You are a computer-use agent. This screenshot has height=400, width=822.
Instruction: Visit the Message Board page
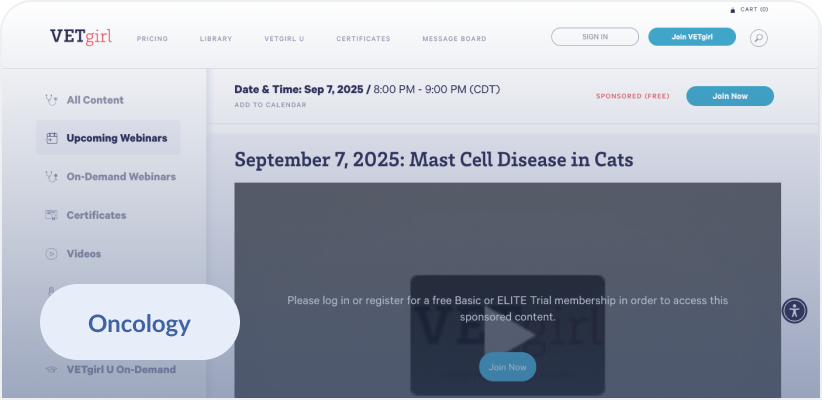point(454,39)
